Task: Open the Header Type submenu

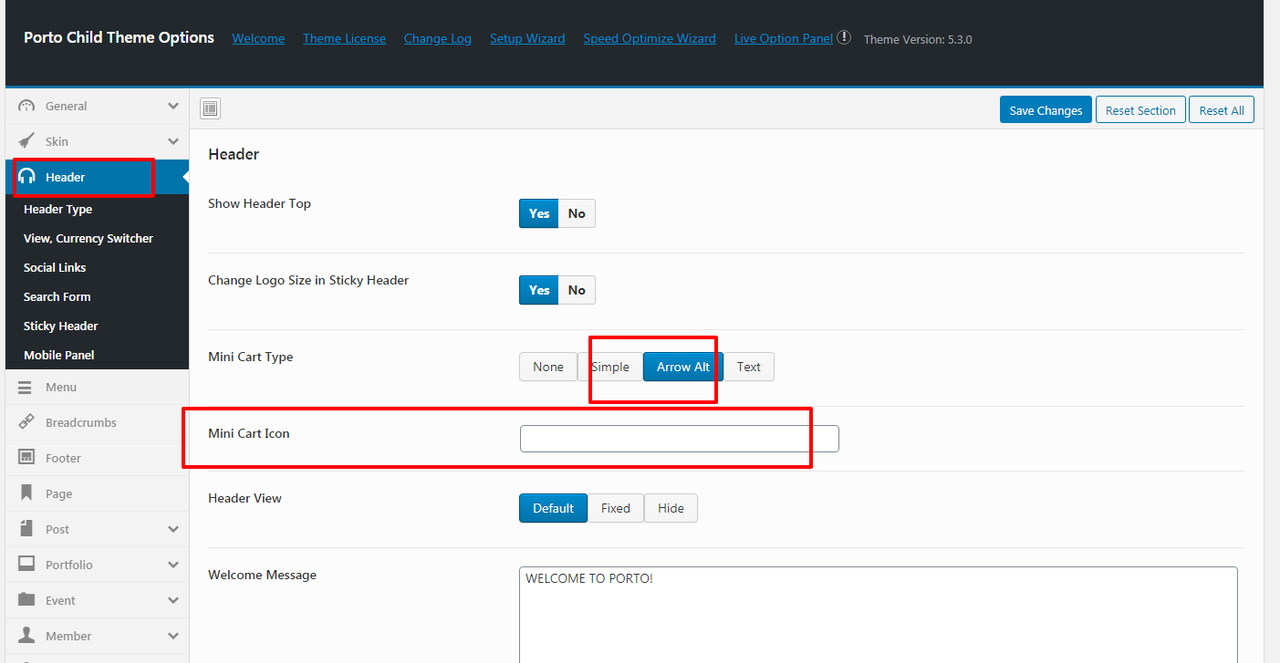Action: pyautogui.click(x=58, y=209)
